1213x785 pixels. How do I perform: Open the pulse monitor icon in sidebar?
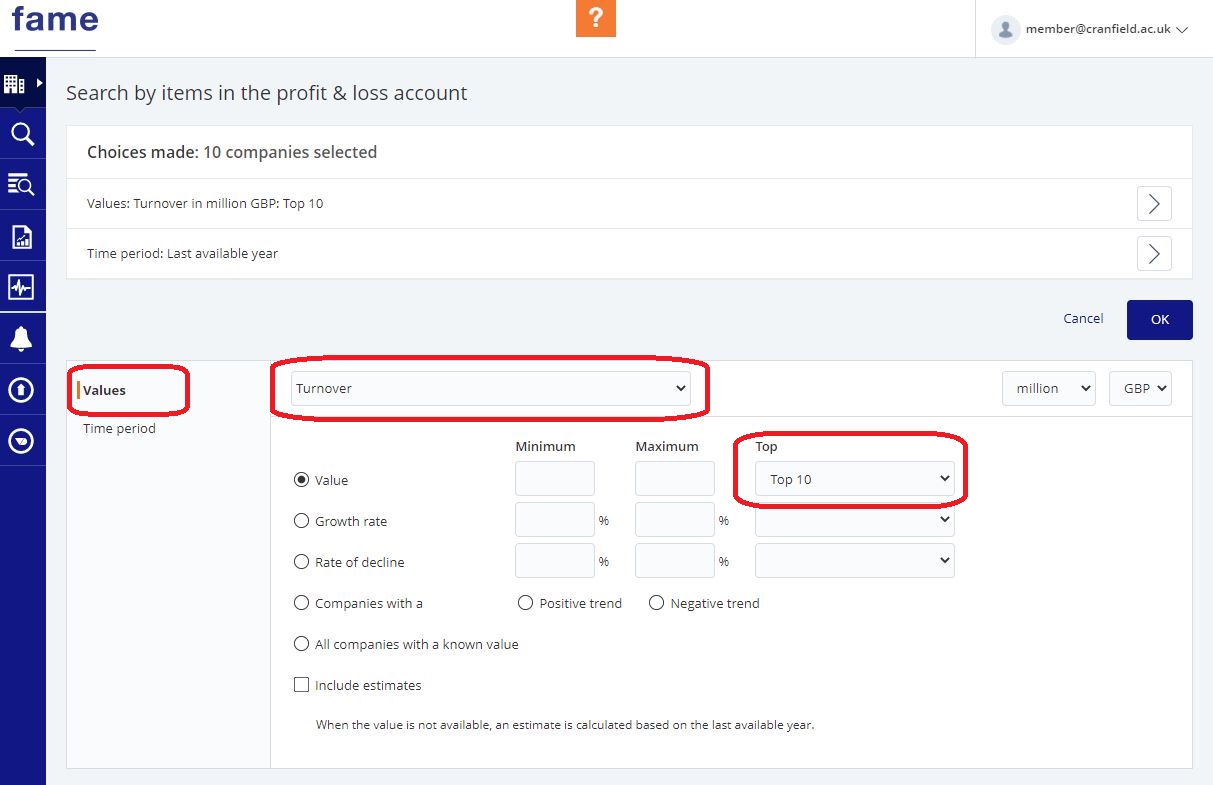coord(22,287)
